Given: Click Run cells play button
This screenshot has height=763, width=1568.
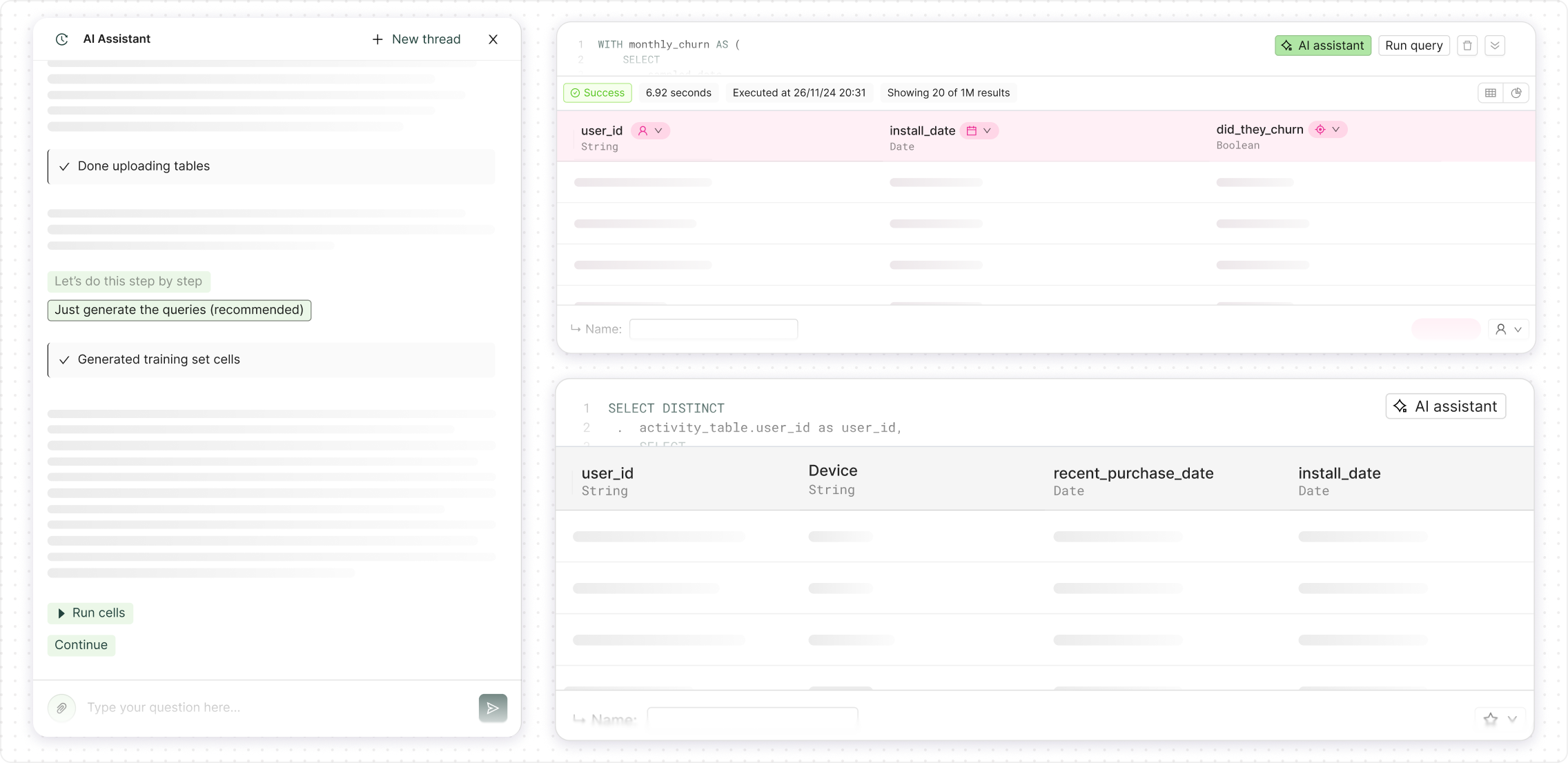Looking at the screenshot, I should pos(90,613).
